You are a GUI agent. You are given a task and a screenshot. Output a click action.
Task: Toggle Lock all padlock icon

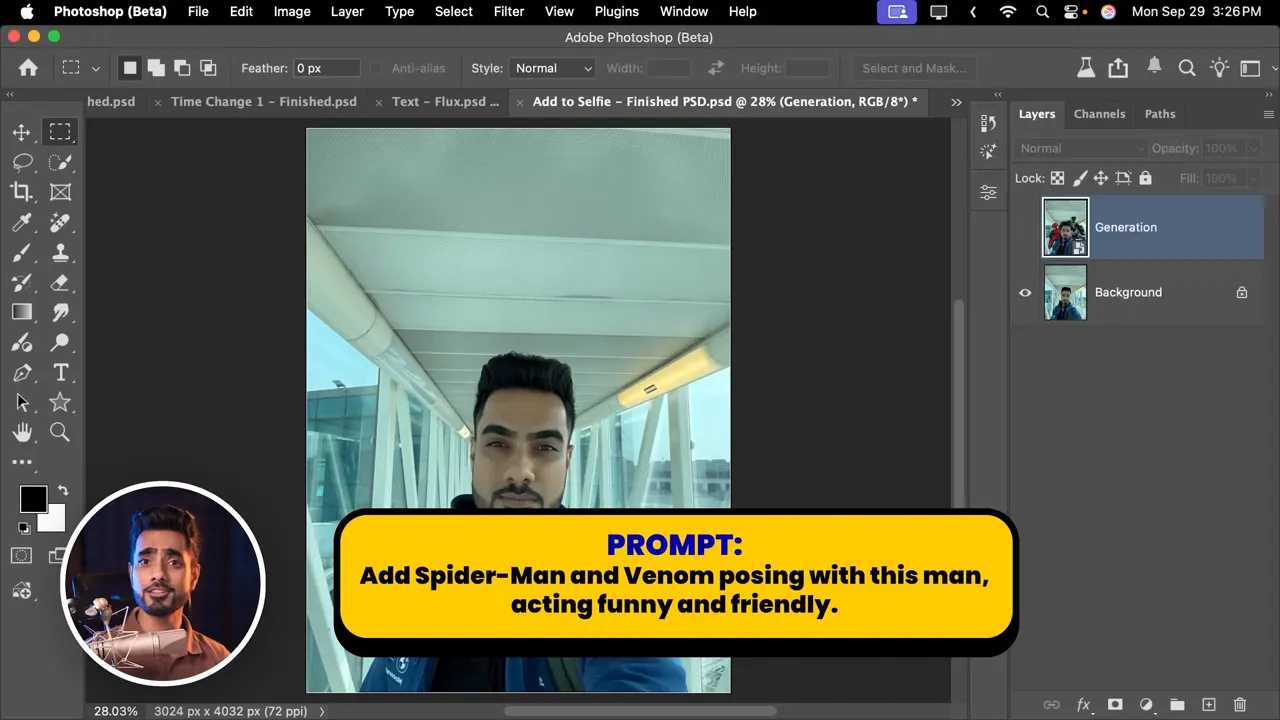[x=1145, y=178]
